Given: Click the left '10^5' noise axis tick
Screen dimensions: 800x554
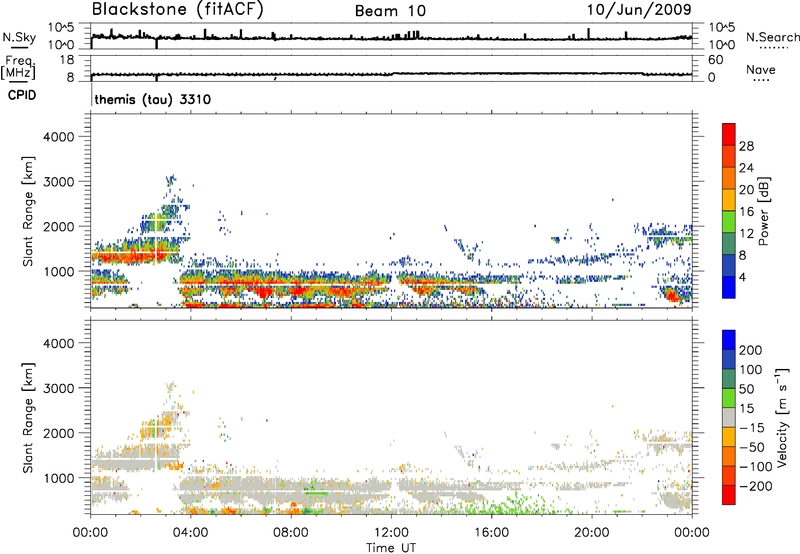Looking at the screenshot, I should (61, 27).
